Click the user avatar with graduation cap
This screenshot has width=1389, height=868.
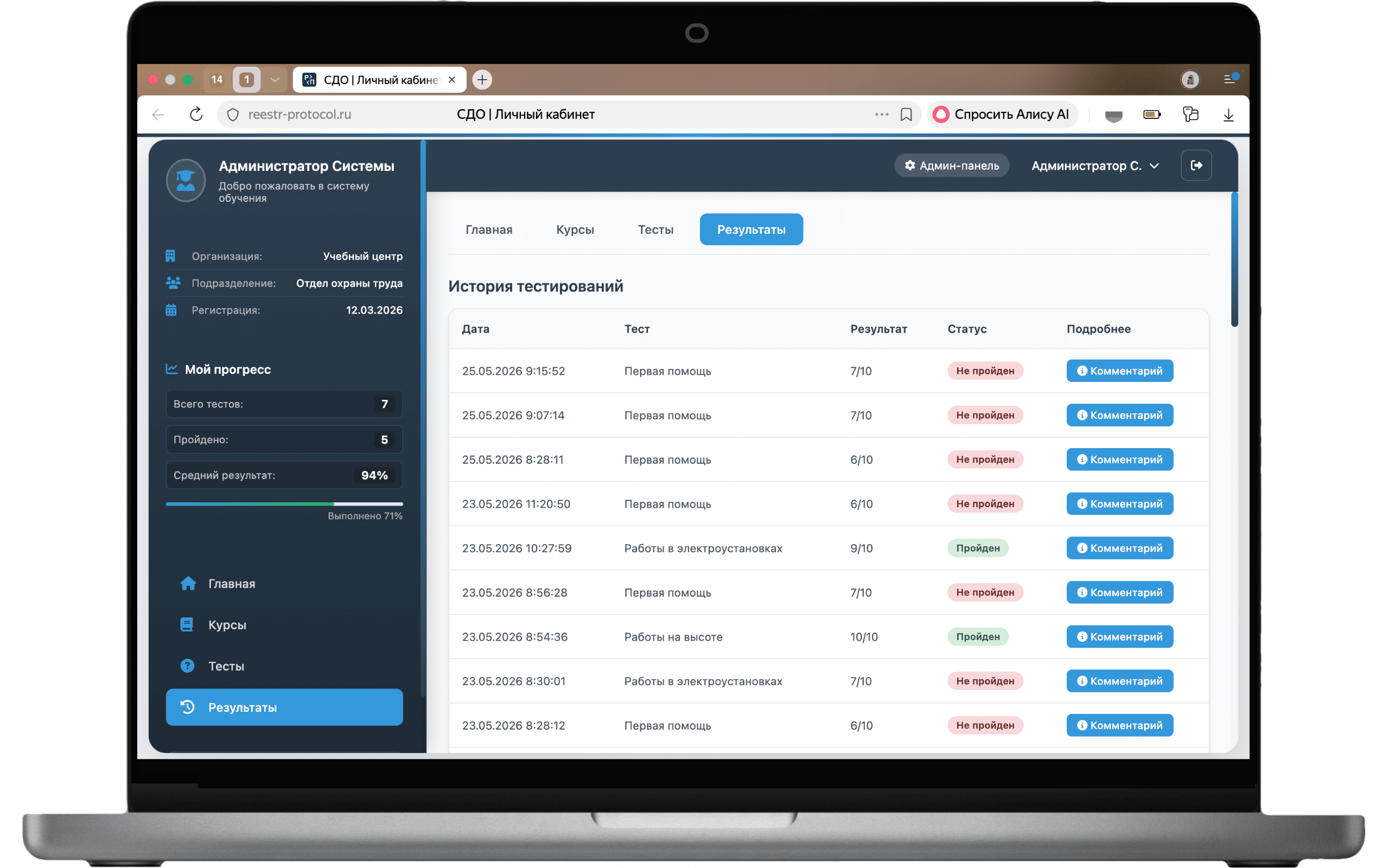click(x=186, y=180)
